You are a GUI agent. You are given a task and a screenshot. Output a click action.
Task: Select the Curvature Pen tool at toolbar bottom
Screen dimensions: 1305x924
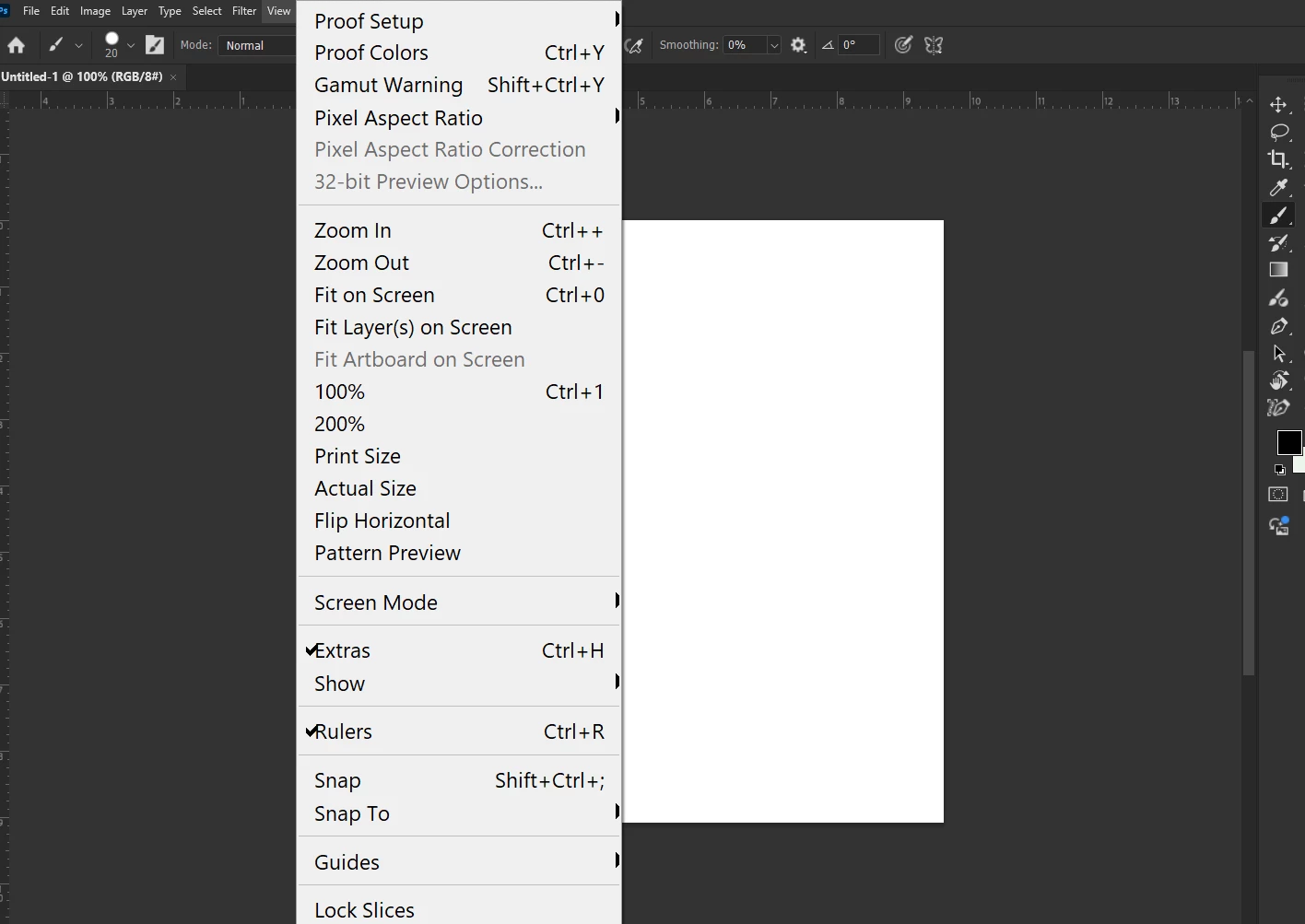[x=1279, y=407]
